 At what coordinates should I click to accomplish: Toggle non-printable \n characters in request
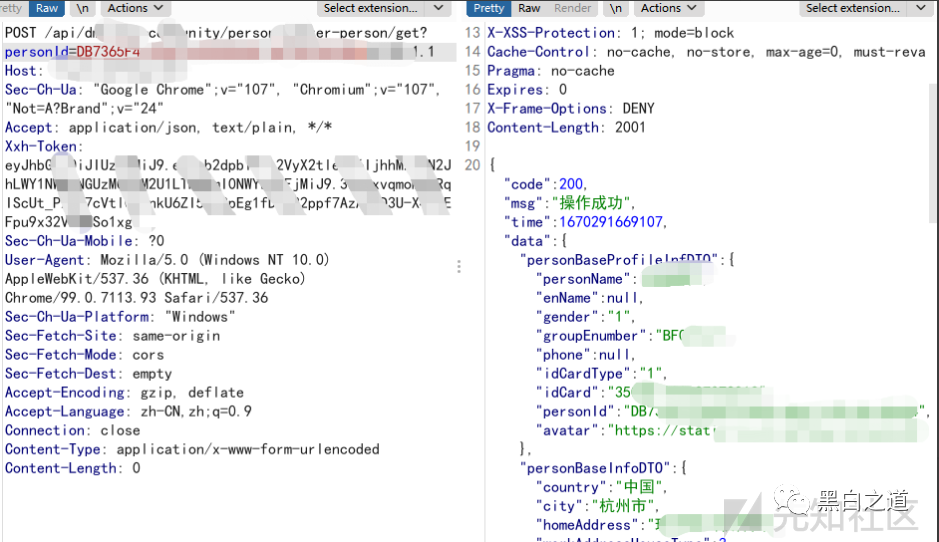point(83,8)
